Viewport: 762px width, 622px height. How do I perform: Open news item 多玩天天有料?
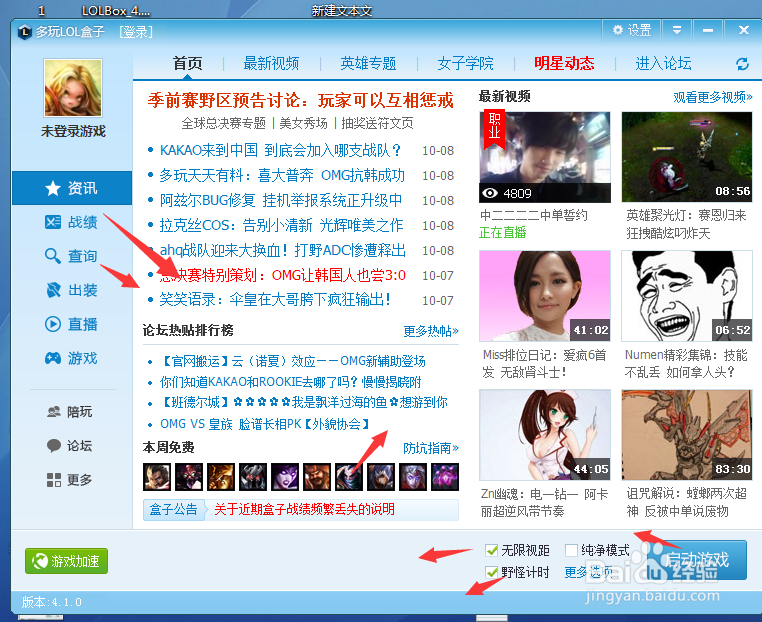pyautogui.click(x=282, y=175)
